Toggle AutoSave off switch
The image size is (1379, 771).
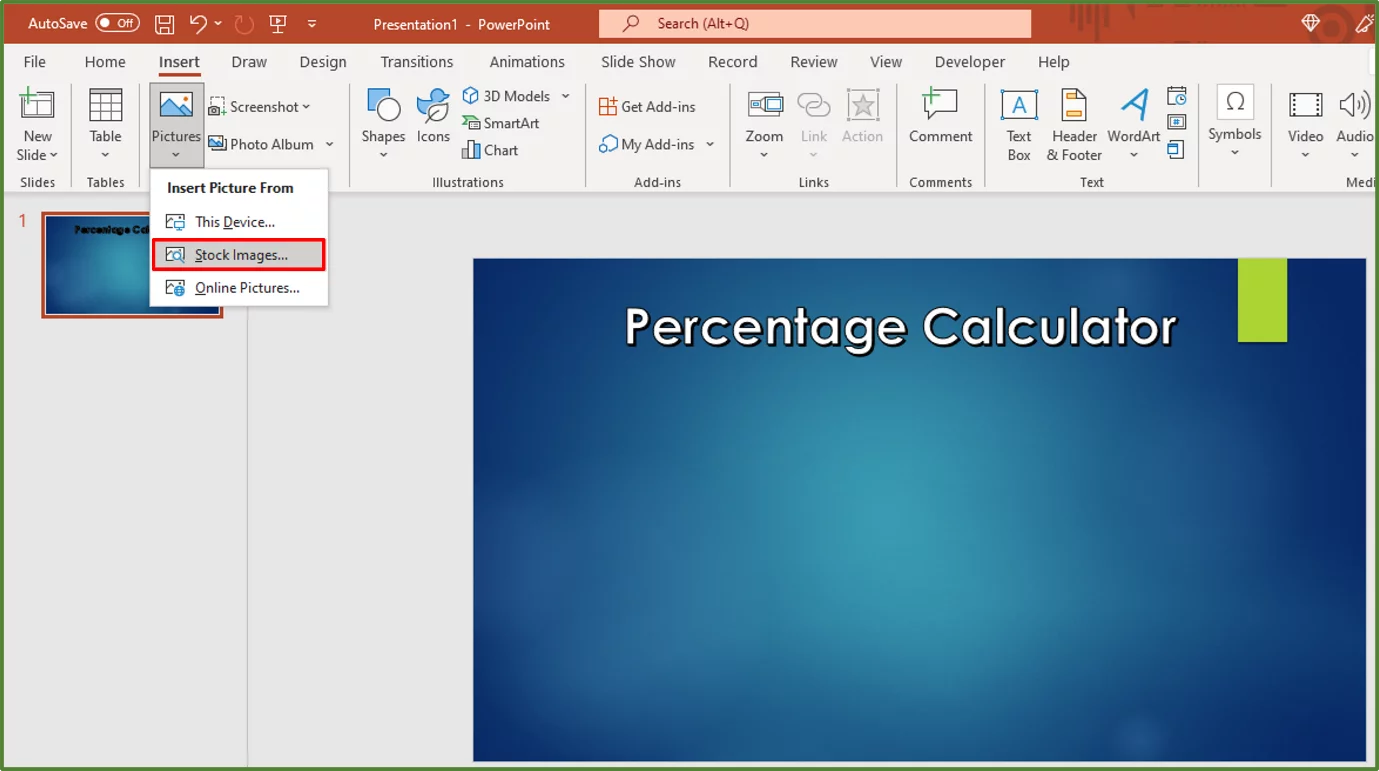117,22
